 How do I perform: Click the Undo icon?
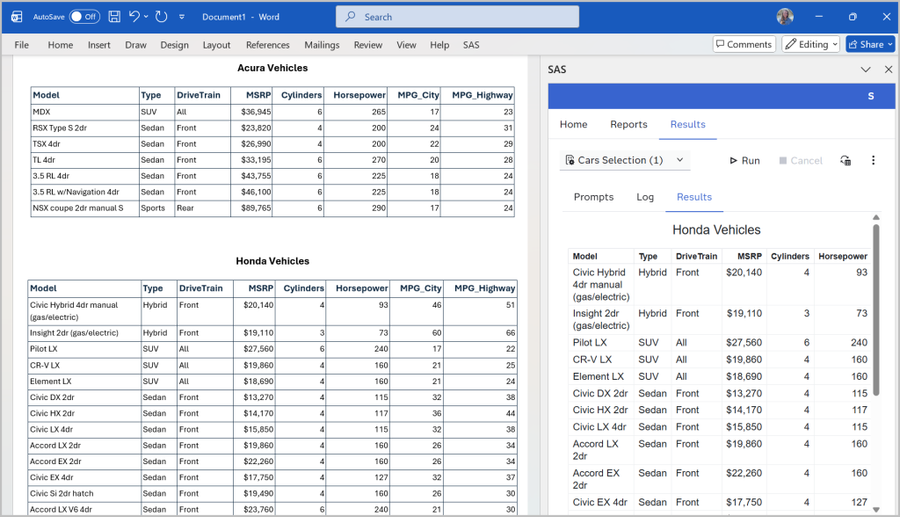[x=134, y=17]
